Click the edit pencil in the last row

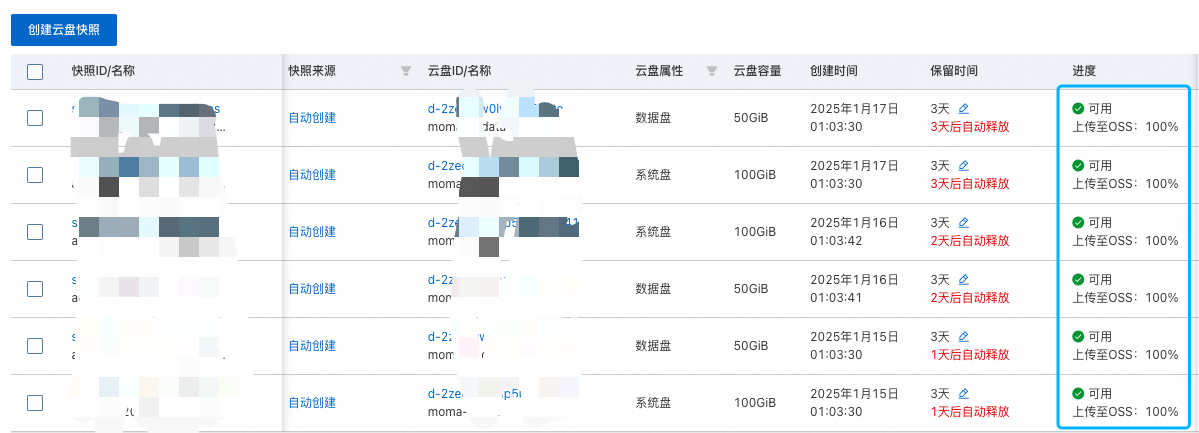tap(964, 393)
